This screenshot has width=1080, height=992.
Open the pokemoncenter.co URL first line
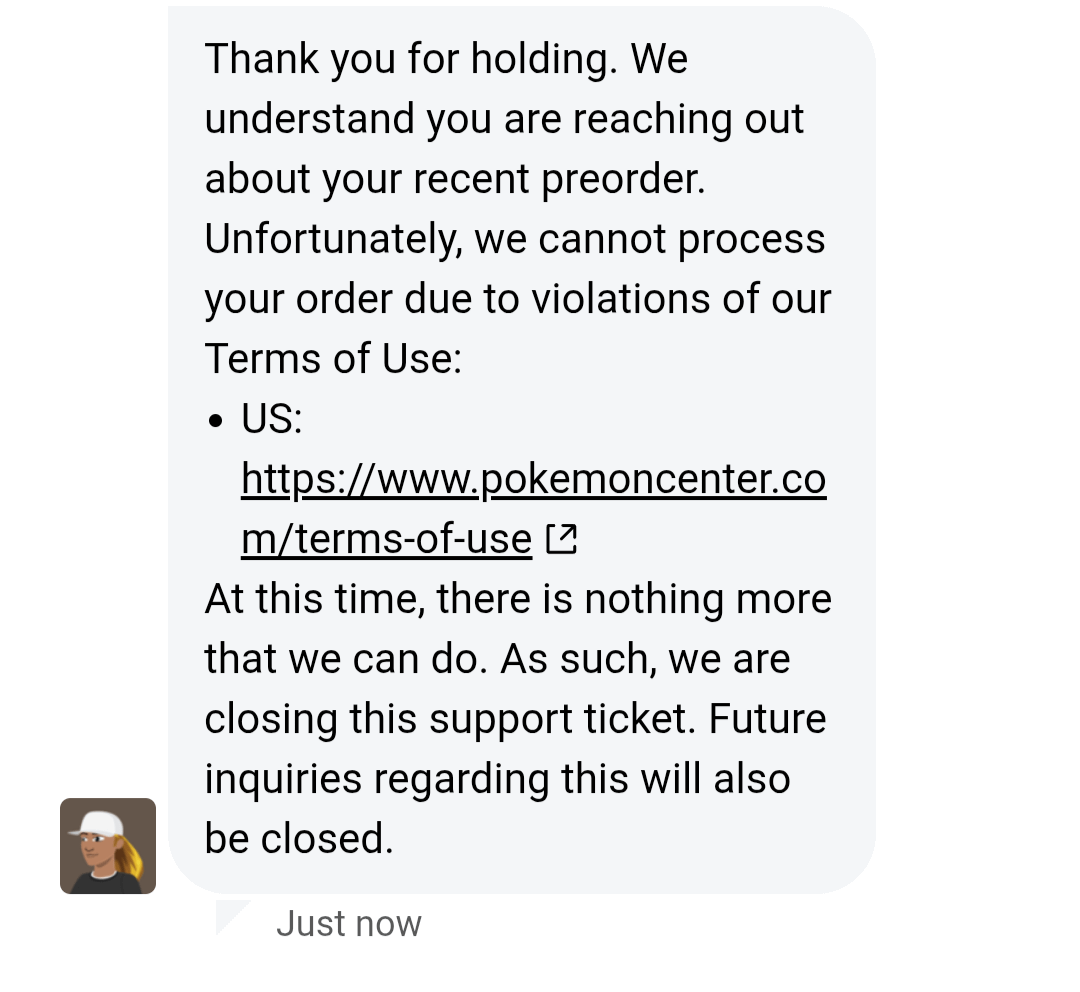pos(533,480)
